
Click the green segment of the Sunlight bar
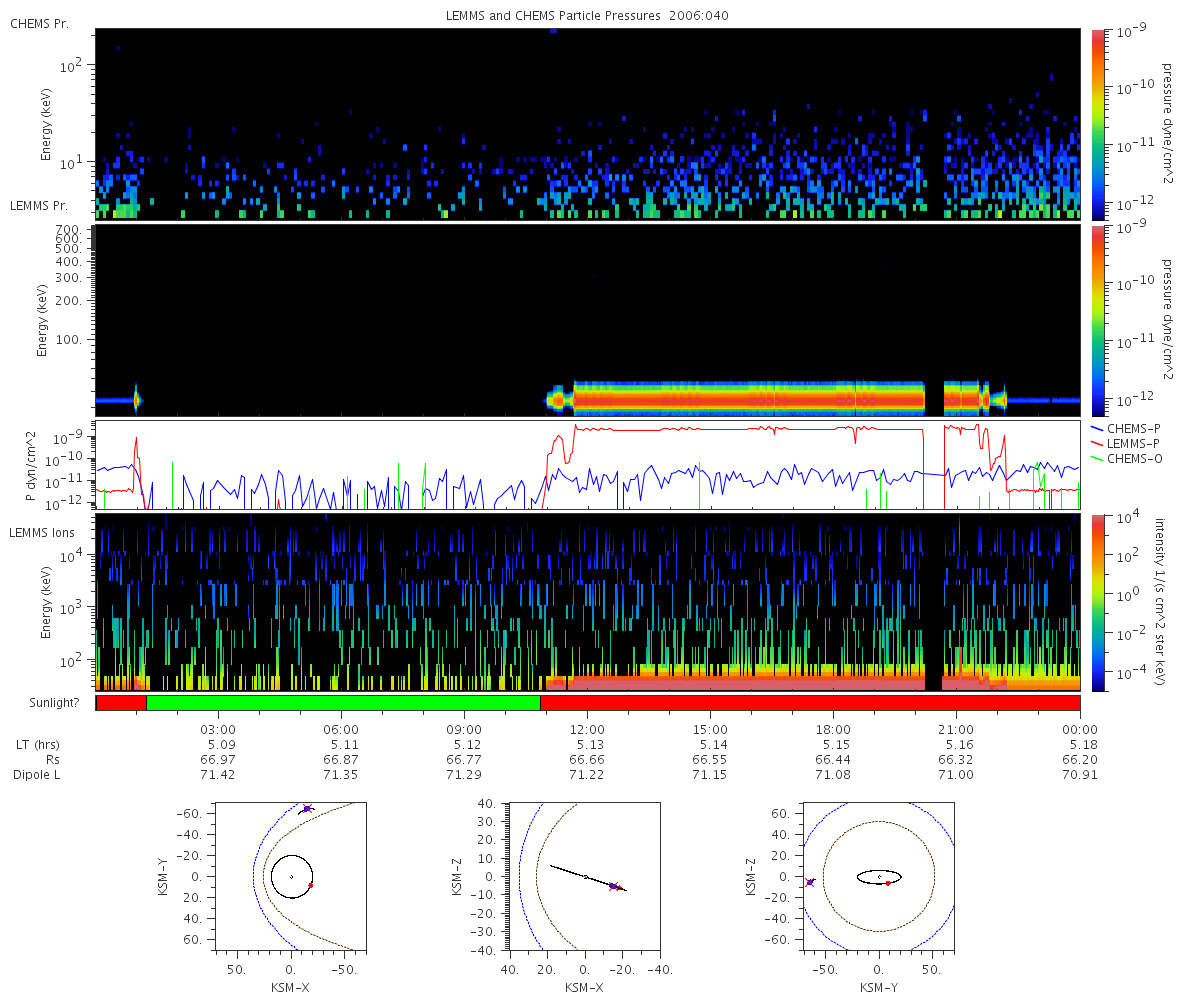tap(343, 703)
